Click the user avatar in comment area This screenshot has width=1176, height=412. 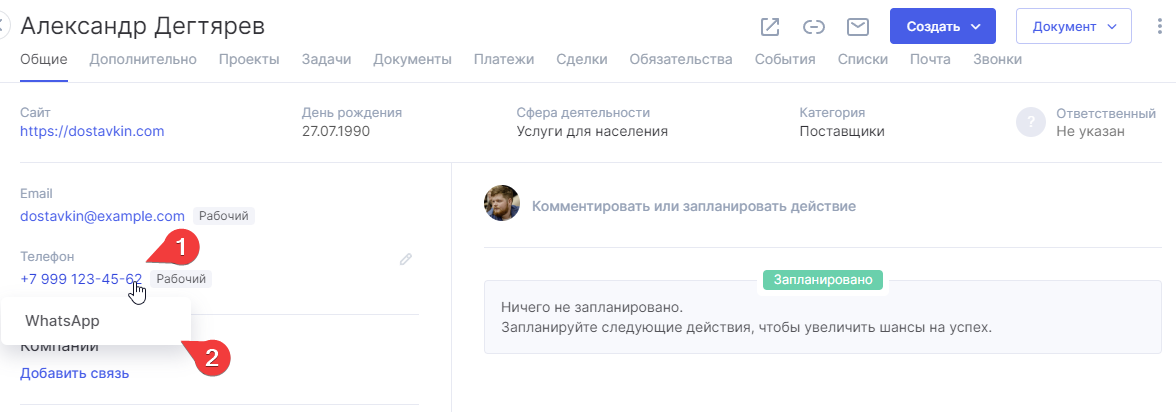[x=502, y=203]
